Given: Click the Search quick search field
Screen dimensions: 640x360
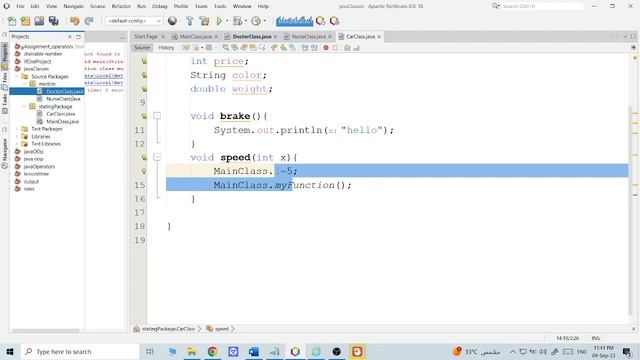Looking at the screenshot, I should pos(542,6).
